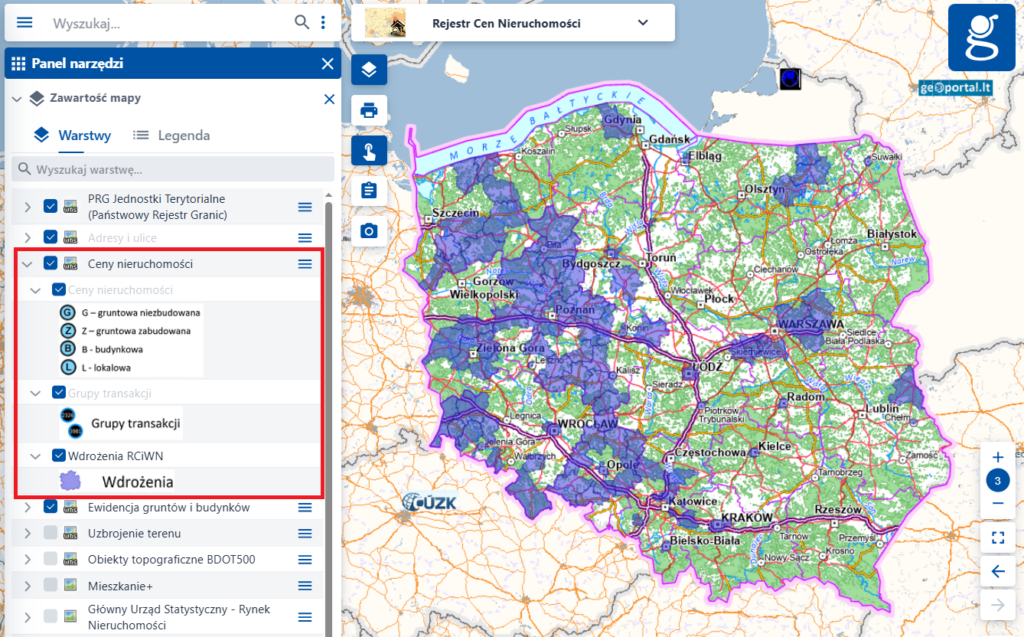The image size is (1024, 637).
Task: Zoom in with the plus button
Action: 997,457
